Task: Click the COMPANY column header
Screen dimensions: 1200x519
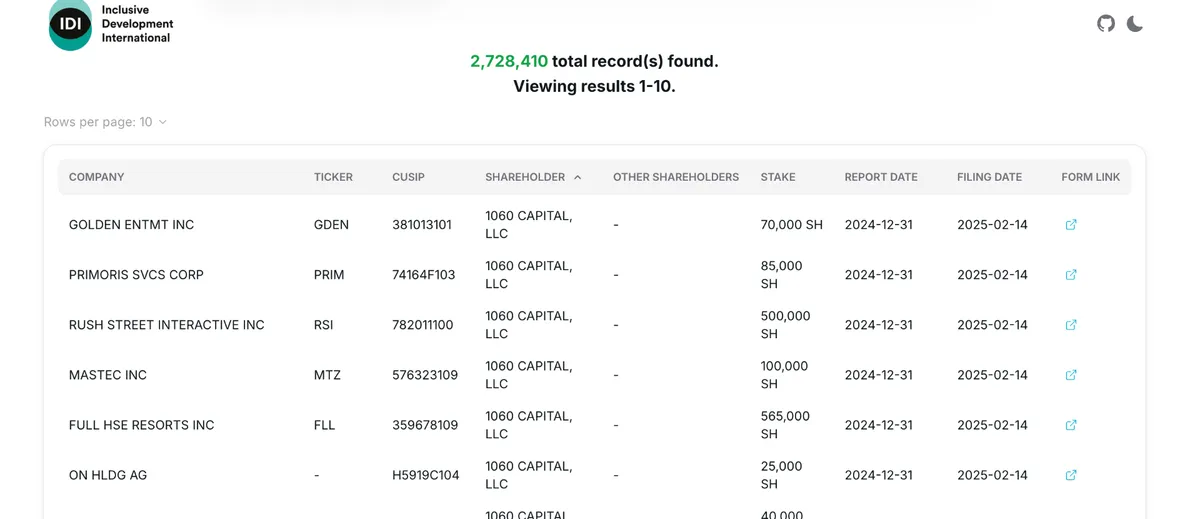Action: coord(97,177)
